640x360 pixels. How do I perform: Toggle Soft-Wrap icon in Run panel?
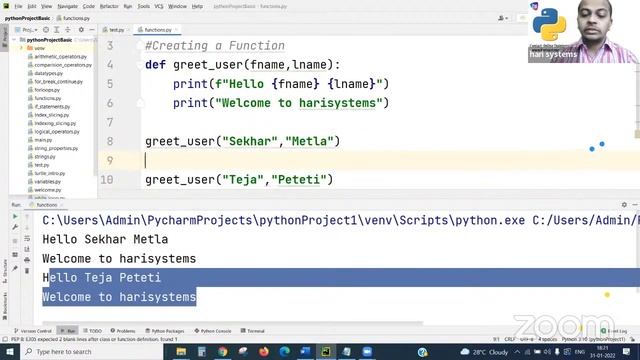pyautogui.click(x=27, y=238)
